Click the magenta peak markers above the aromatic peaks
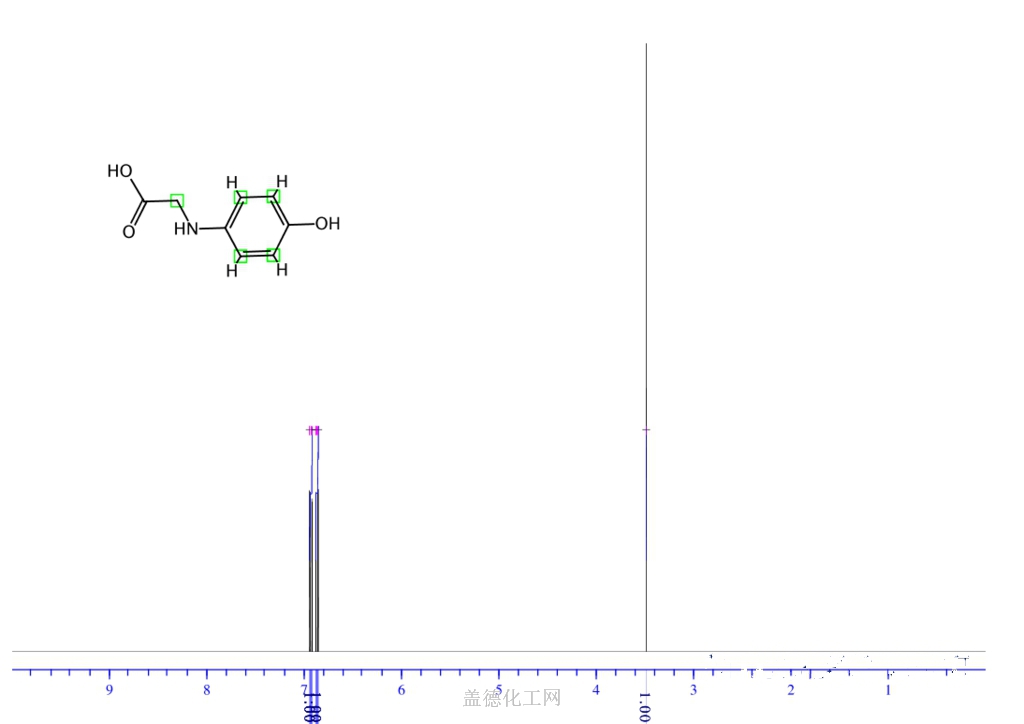The height and width of the screenshot is (724, 1024). [x=314, y=430]
